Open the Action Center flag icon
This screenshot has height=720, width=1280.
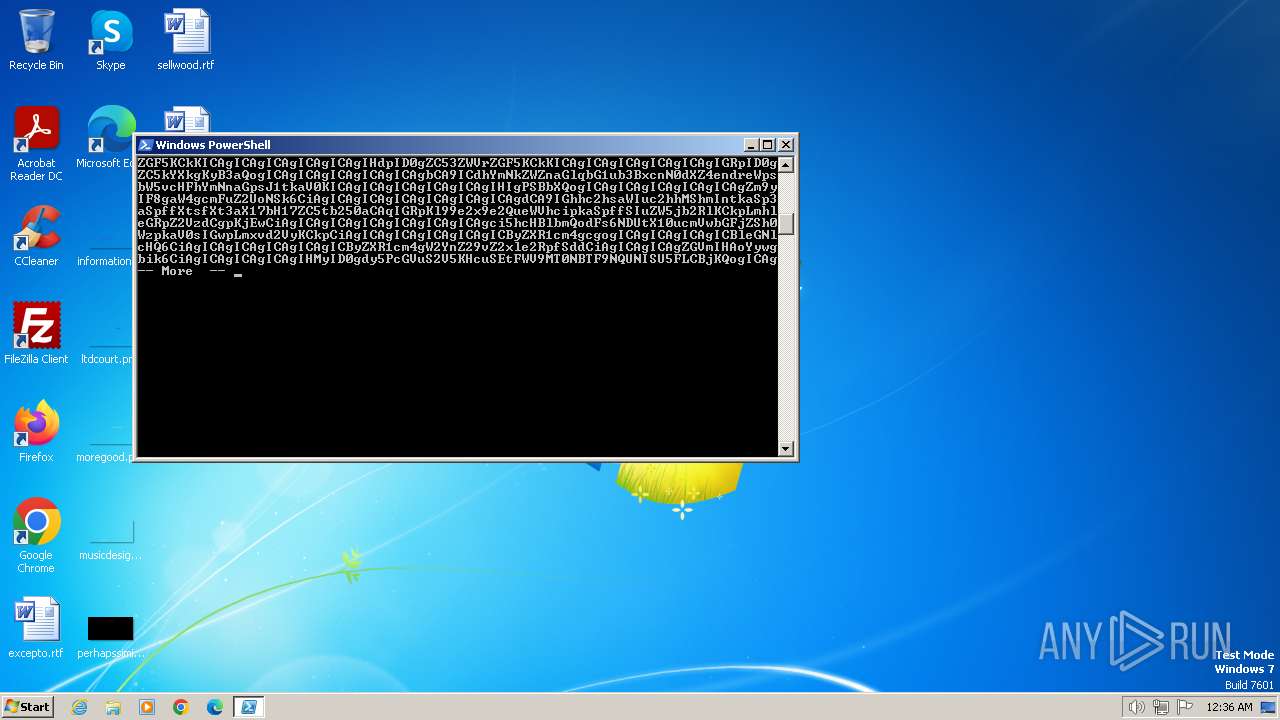point(1185,707)
